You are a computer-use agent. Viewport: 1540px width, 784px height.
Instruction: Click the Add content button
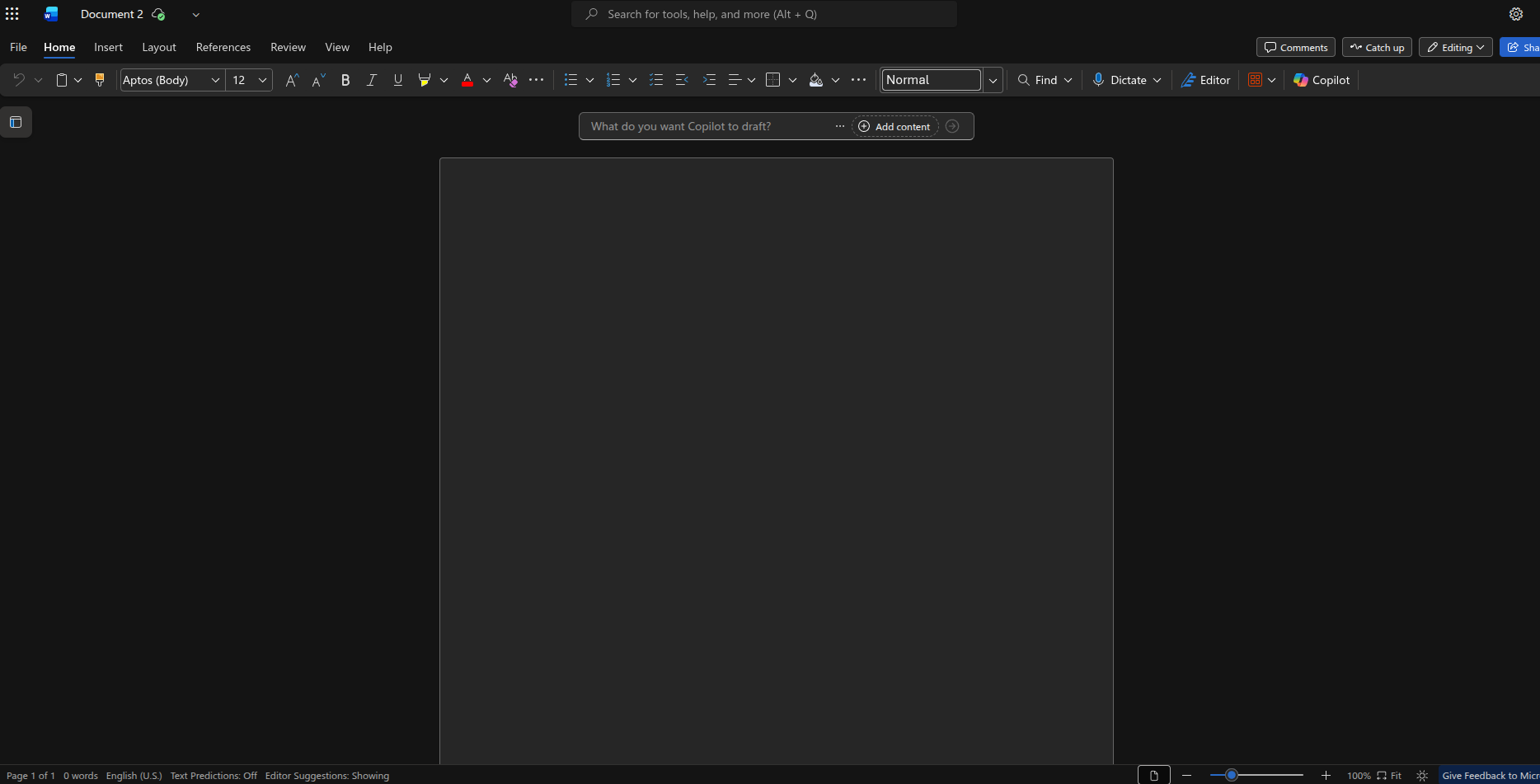[x=894, y=126]
